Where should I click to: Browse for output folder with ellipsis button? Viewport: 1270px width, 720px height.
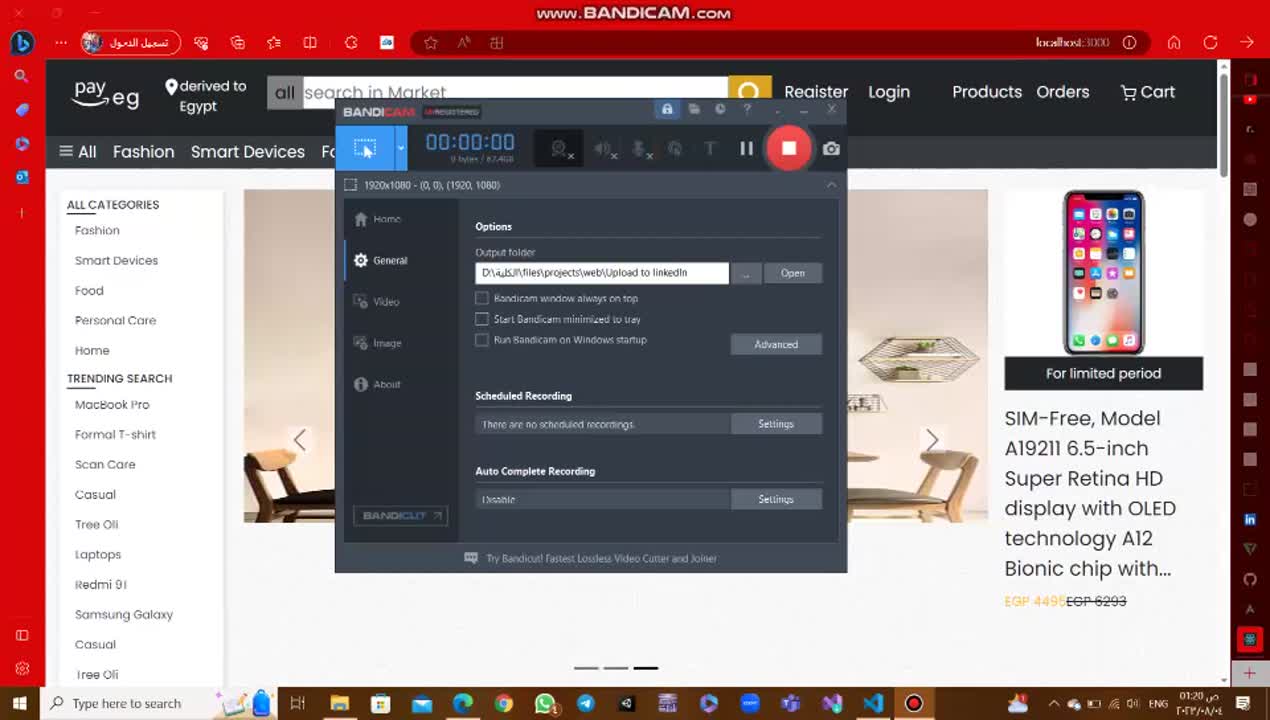pyautogui.click(x=746, y=273)
